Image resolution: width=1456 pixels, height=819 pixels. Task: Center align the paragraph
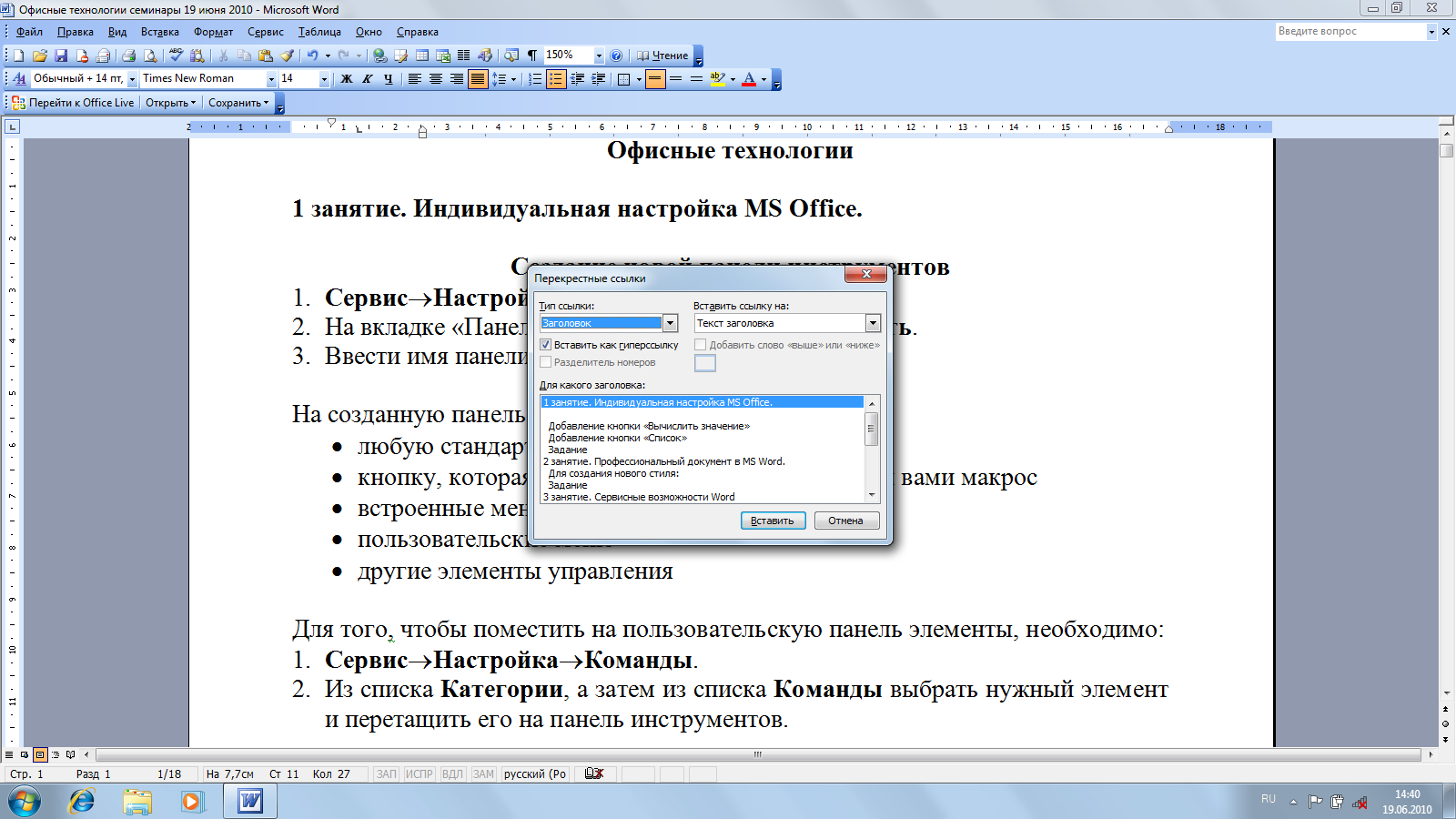[x=436, y=79]
